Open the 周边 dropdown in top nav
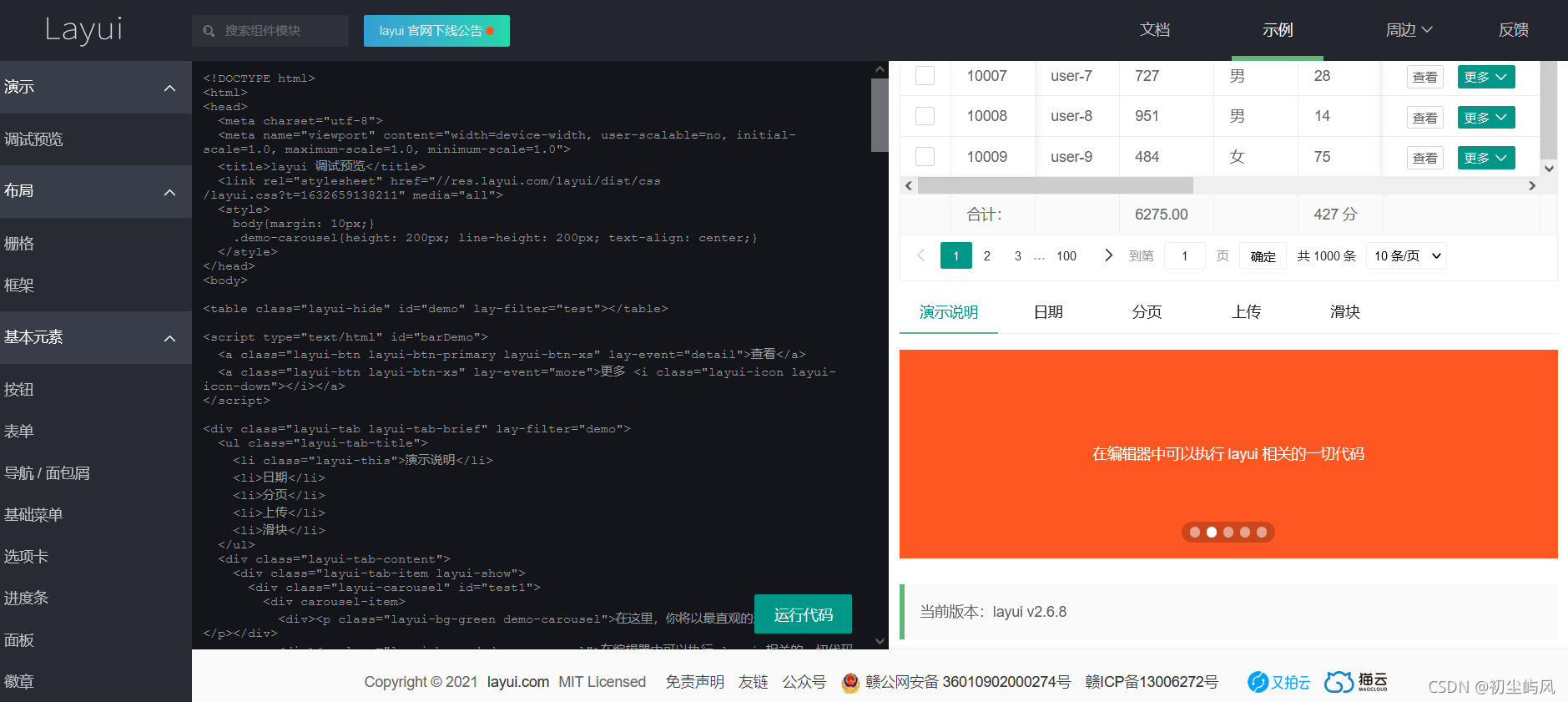The height and width of the screenshot is (702, 1568). (1409, 30)
